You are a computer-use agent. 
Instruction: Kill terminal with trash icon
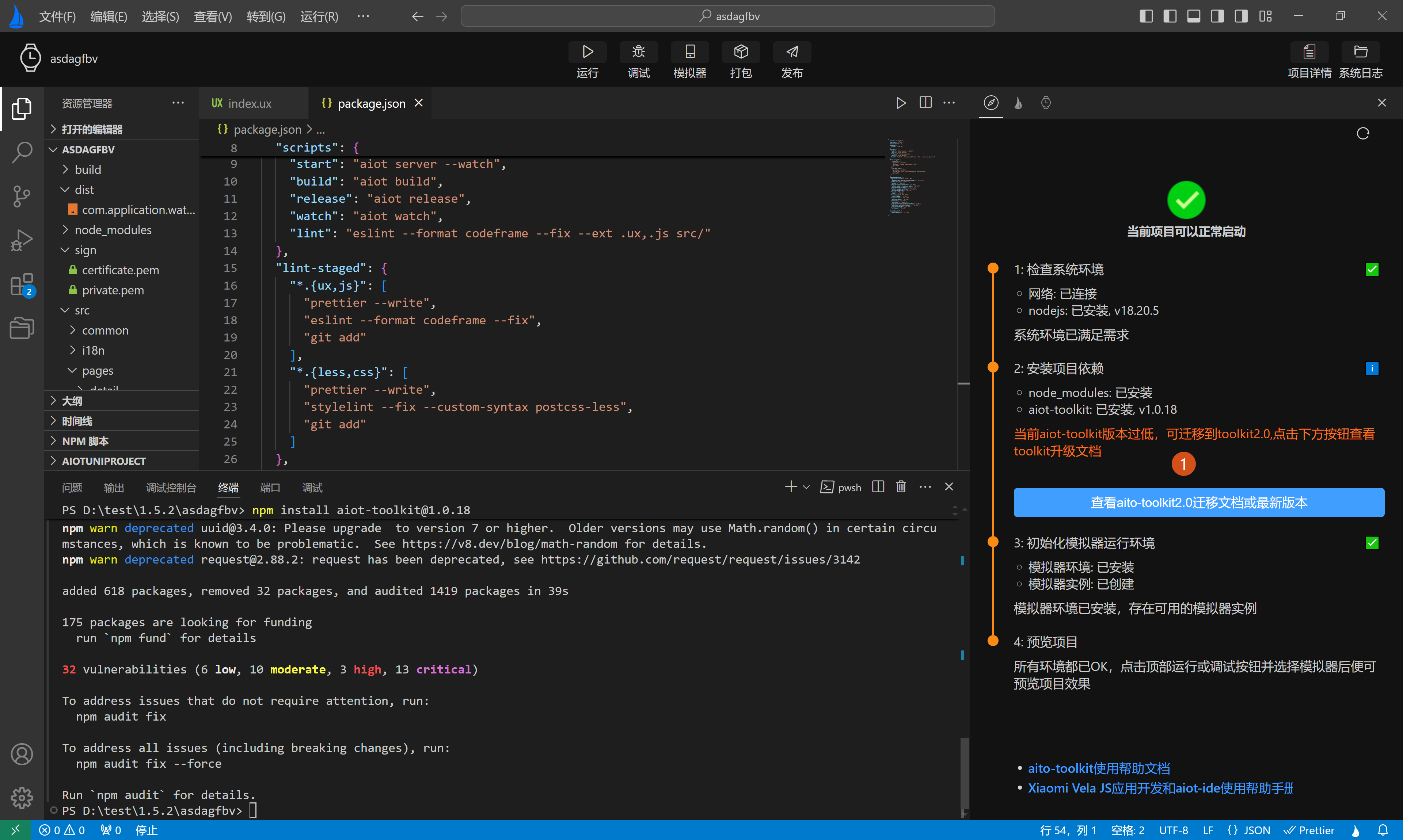901,486
